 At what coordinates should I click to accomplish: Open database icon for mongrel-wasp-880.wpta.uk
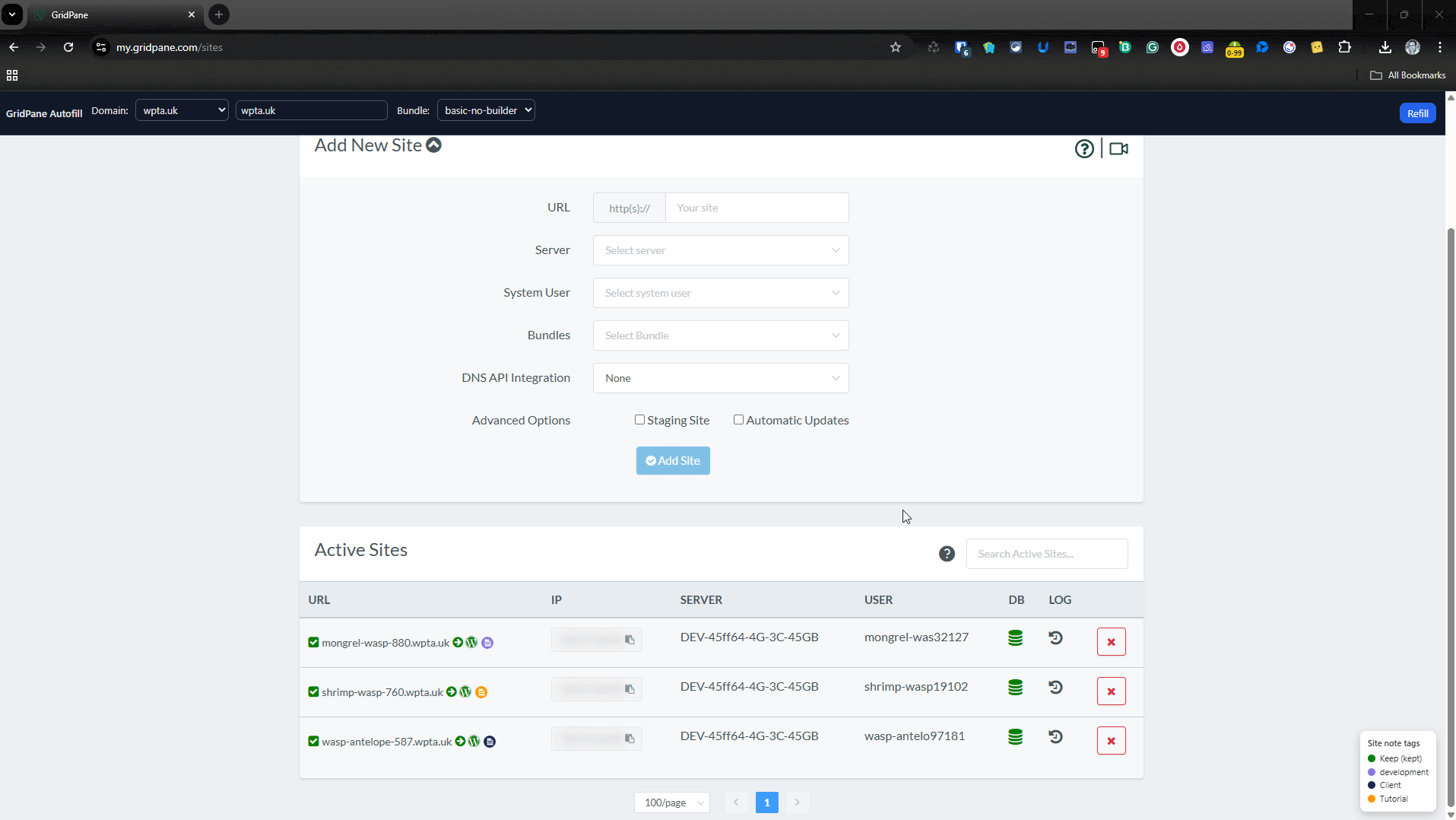click(x=1015, y=638)
